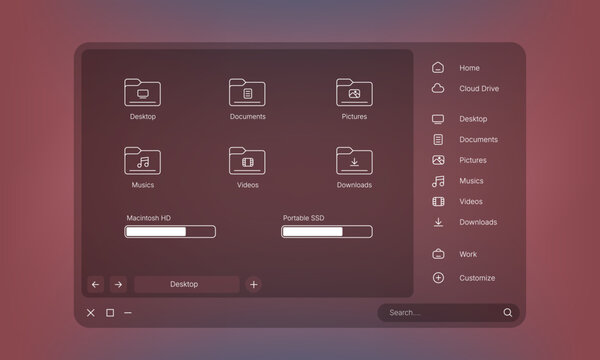The image size is (600, 360).
Task: Click the Macintosh HD label
Action: (148, 218)
